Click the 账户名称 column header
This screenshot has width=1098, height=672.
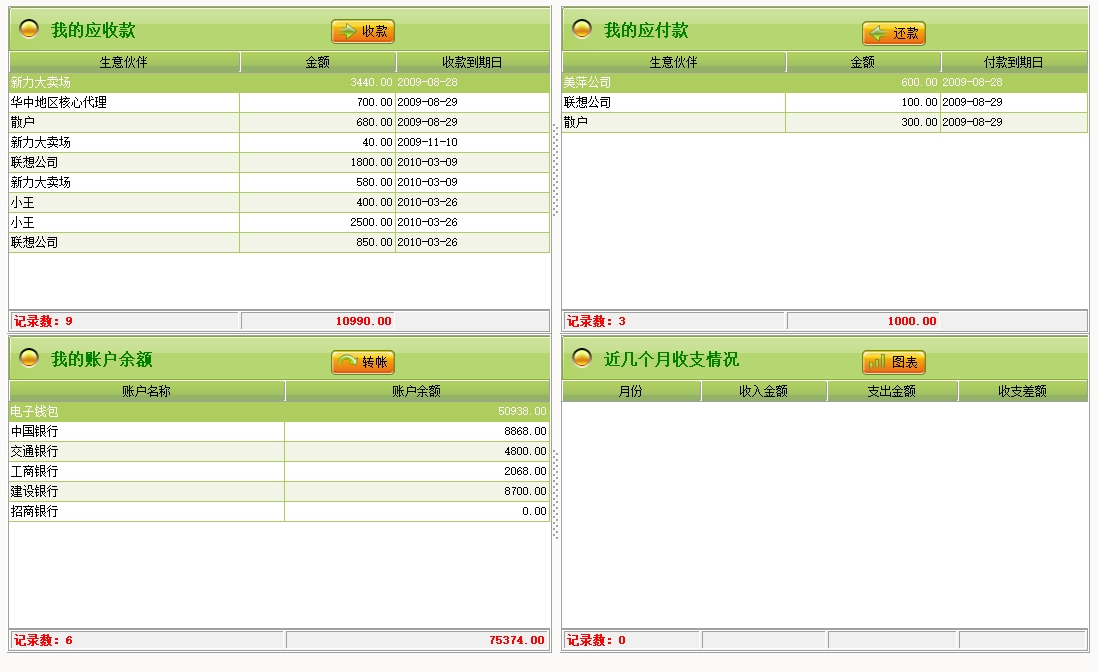coord(147,391)
